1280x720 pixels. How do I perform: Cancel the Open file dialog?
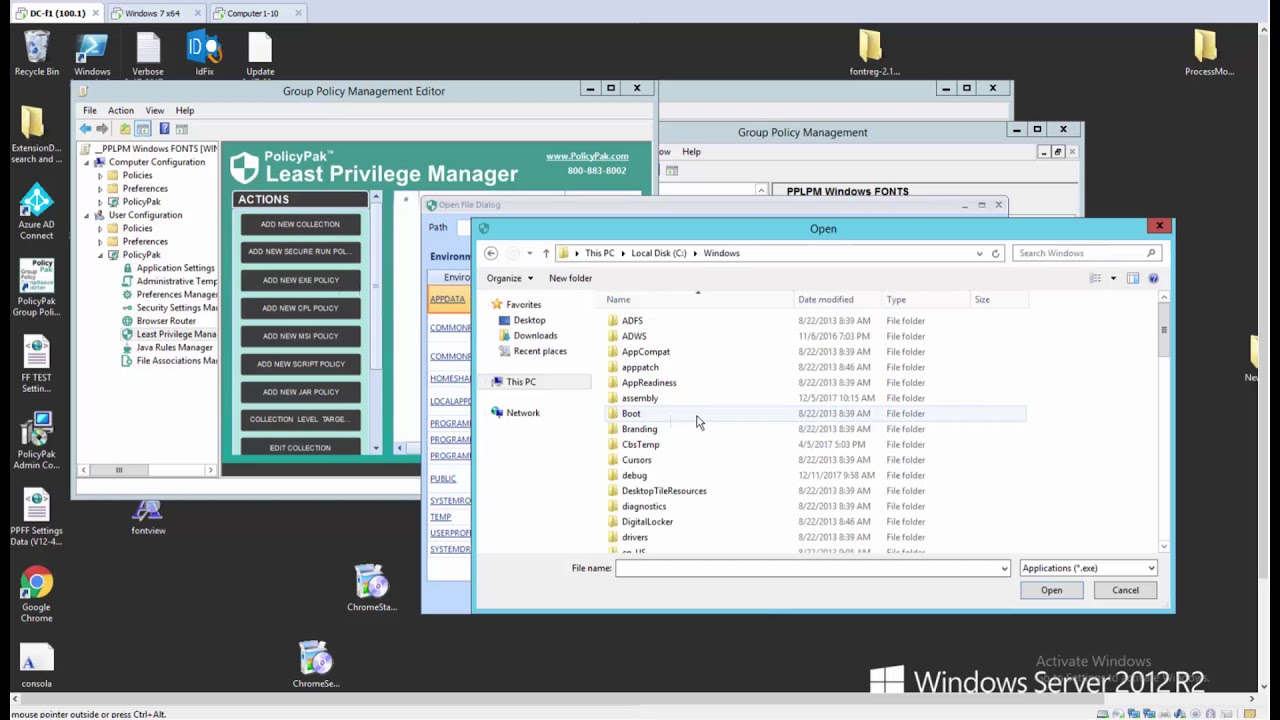click(1125, 590)
